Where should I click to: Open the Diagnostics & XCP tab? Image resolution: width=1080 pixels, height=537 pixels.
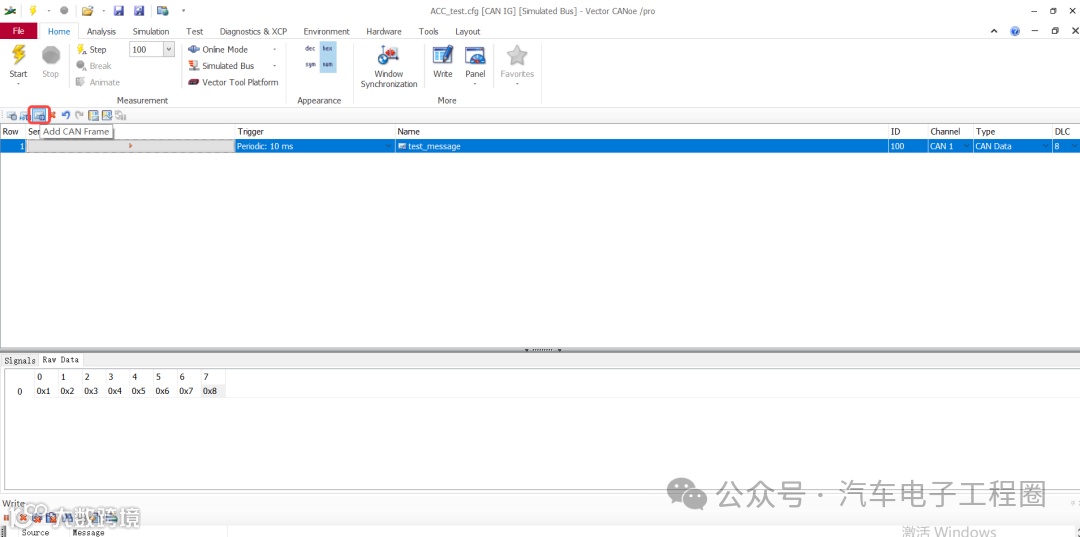coord(253,31)
